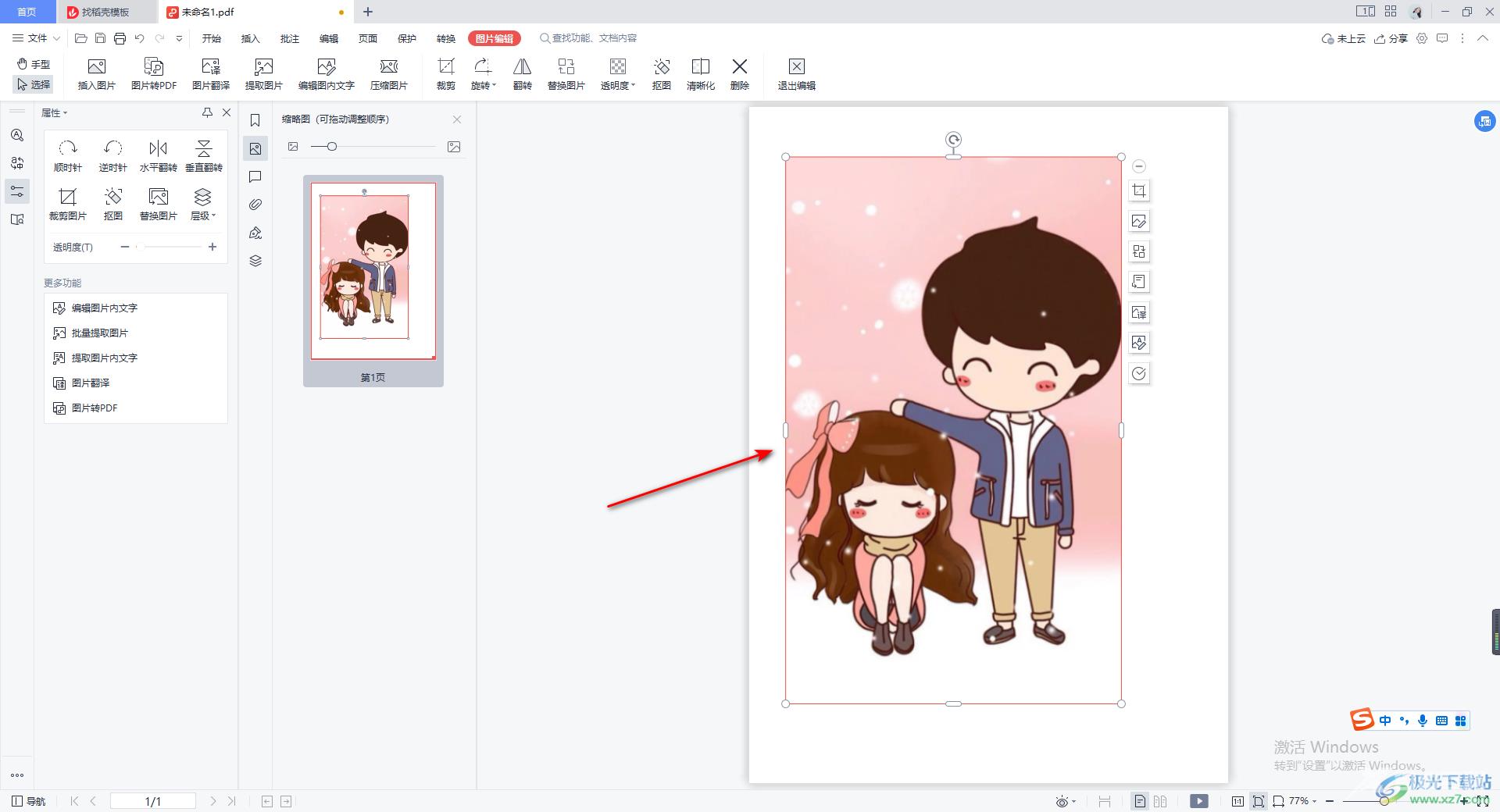Adjust the zoom slider in status bar
The image size is (1500, 812).
pos(1384,801)
